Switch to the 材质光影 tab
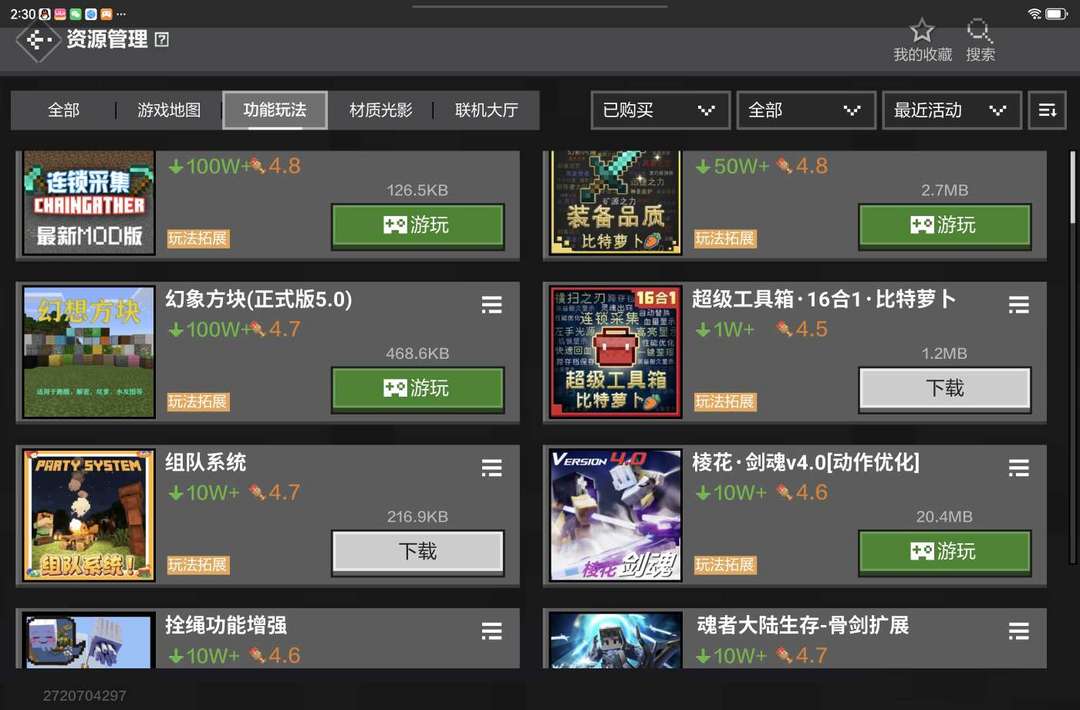 click(x=380, y=110)
